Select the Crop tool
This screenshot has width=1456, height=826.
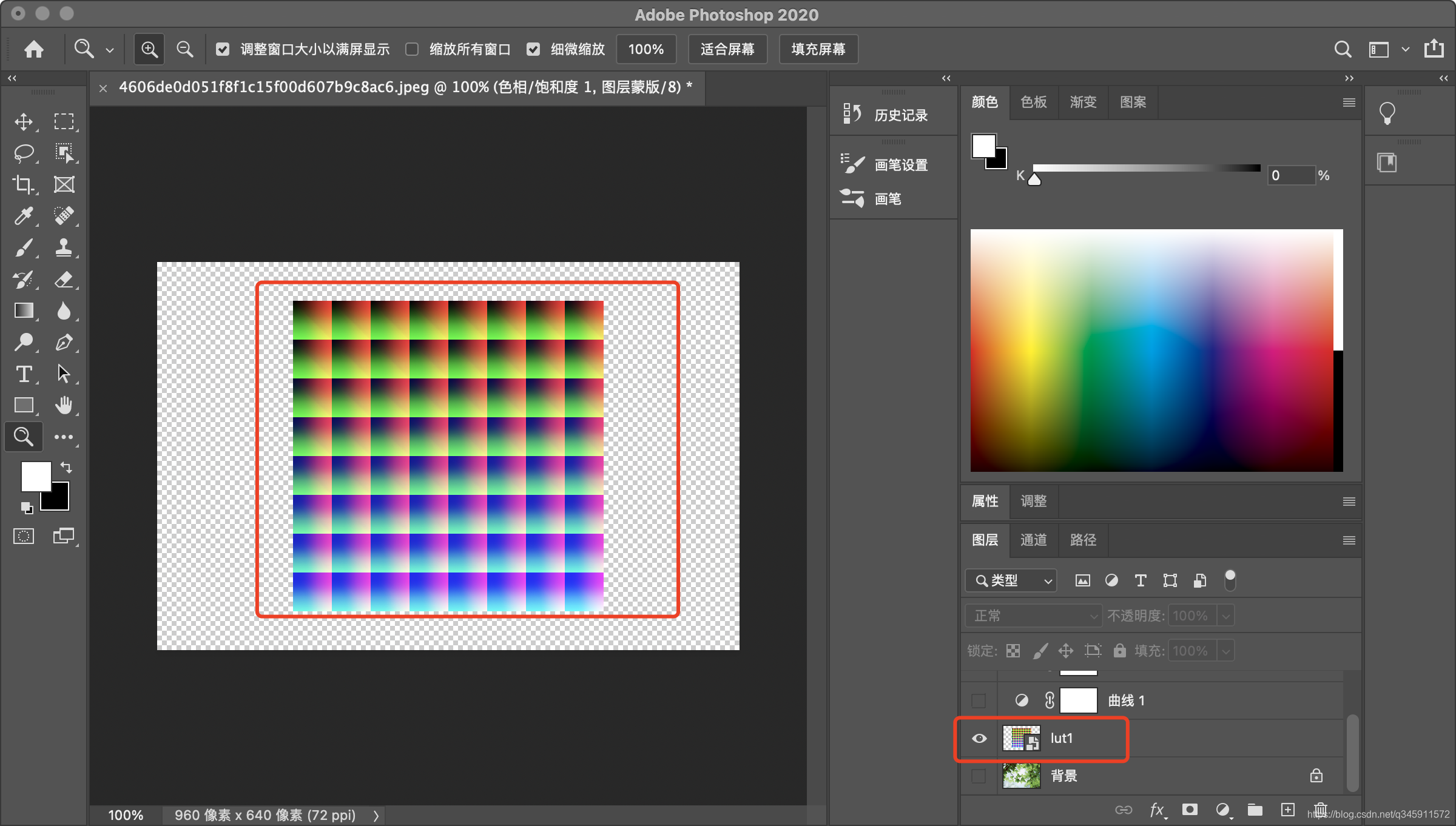point(24,184)
